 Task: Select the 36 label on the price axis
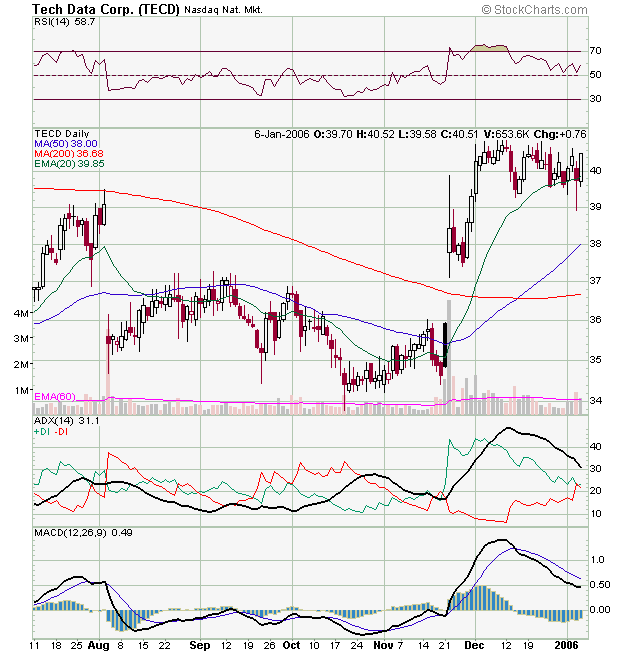click(x=595, y=320)
